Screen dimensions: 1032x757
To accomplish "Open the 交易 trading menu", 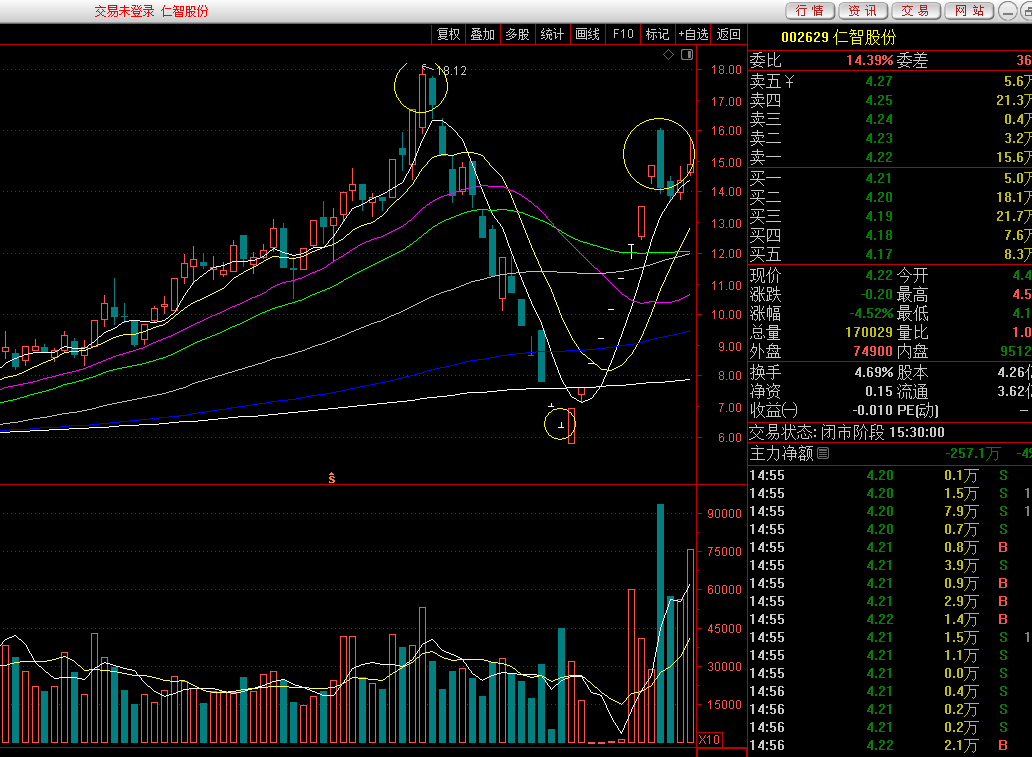I will pos(916,11).
